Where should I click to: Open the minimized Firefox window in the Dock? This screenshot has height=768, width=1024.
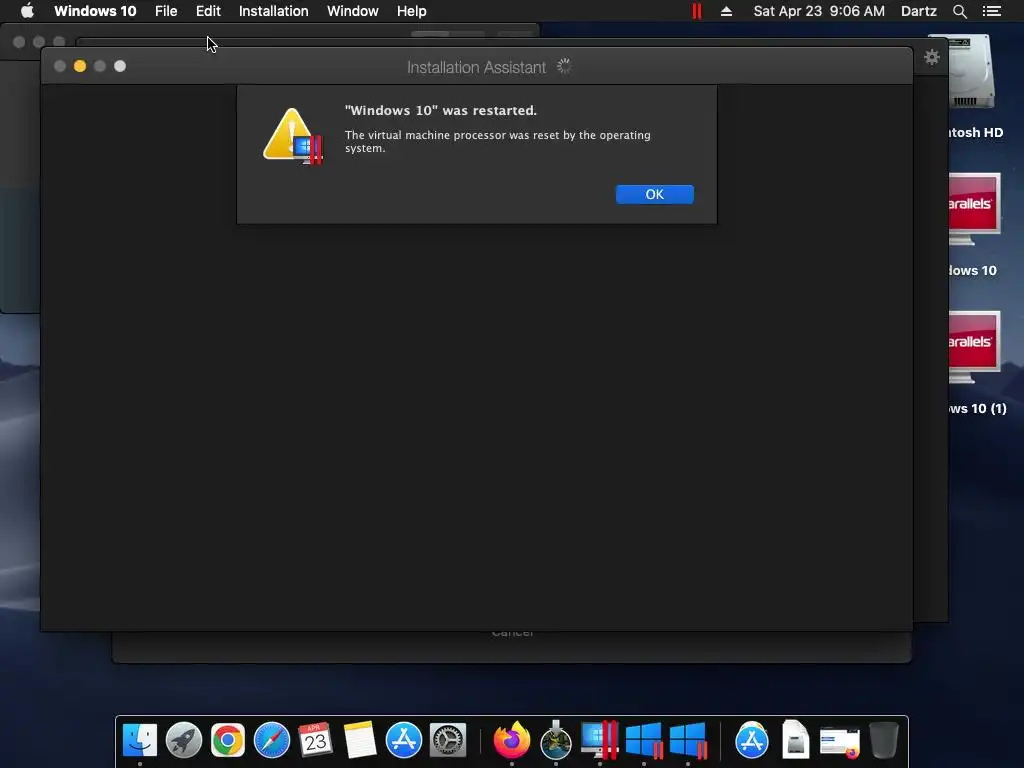840,741
